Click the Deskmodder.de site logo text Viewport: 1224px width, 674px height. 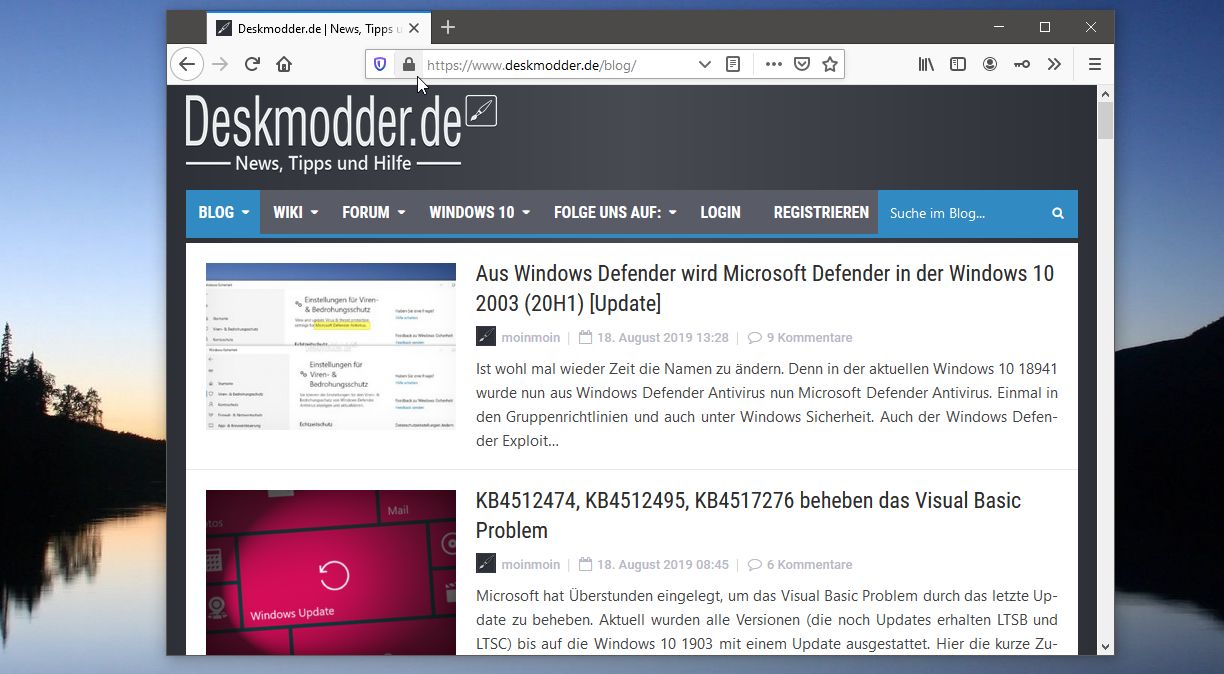click(324, 123)
